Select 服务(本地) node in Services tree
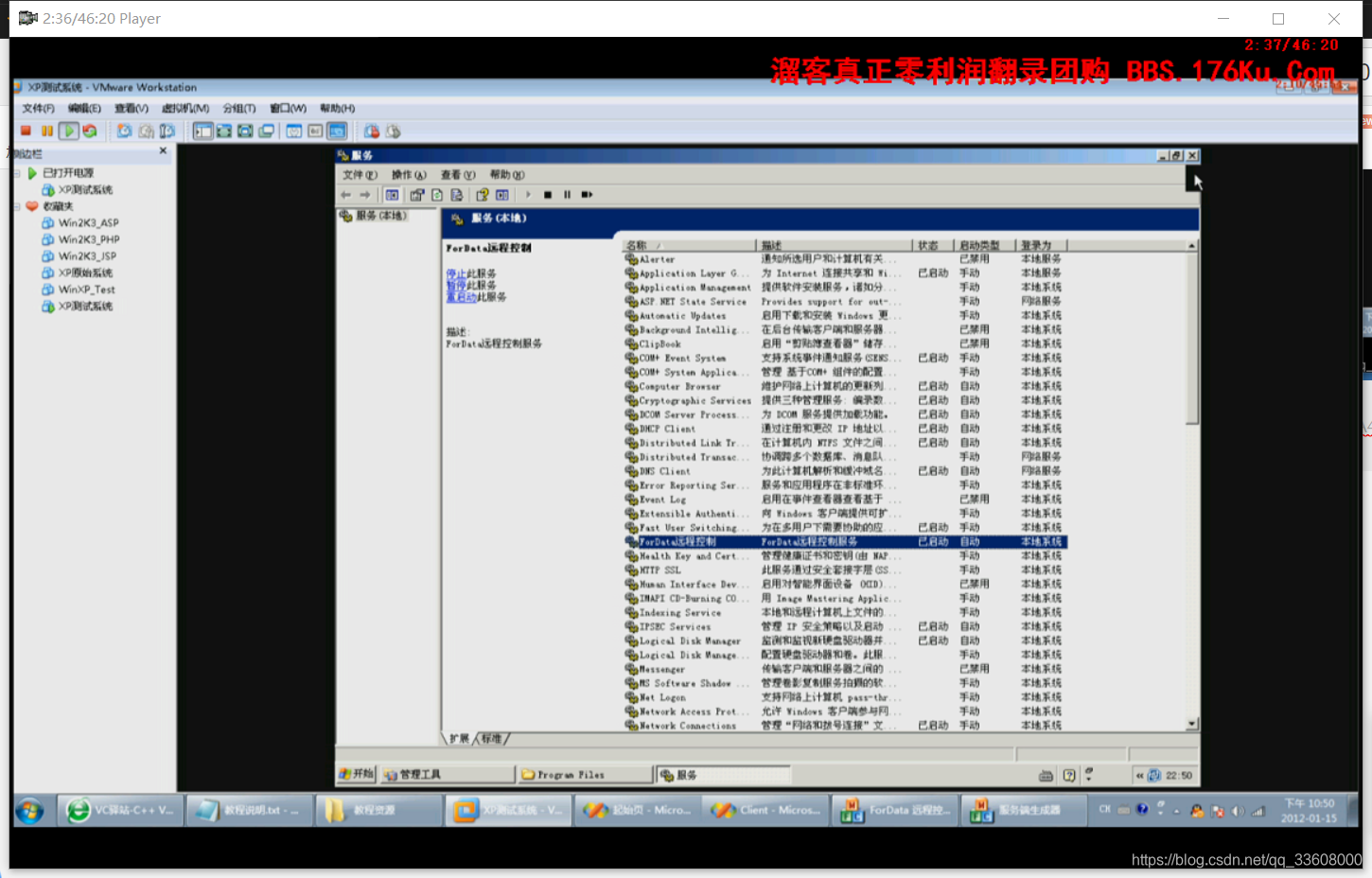 pyautogui.click(x=374, y=216)
